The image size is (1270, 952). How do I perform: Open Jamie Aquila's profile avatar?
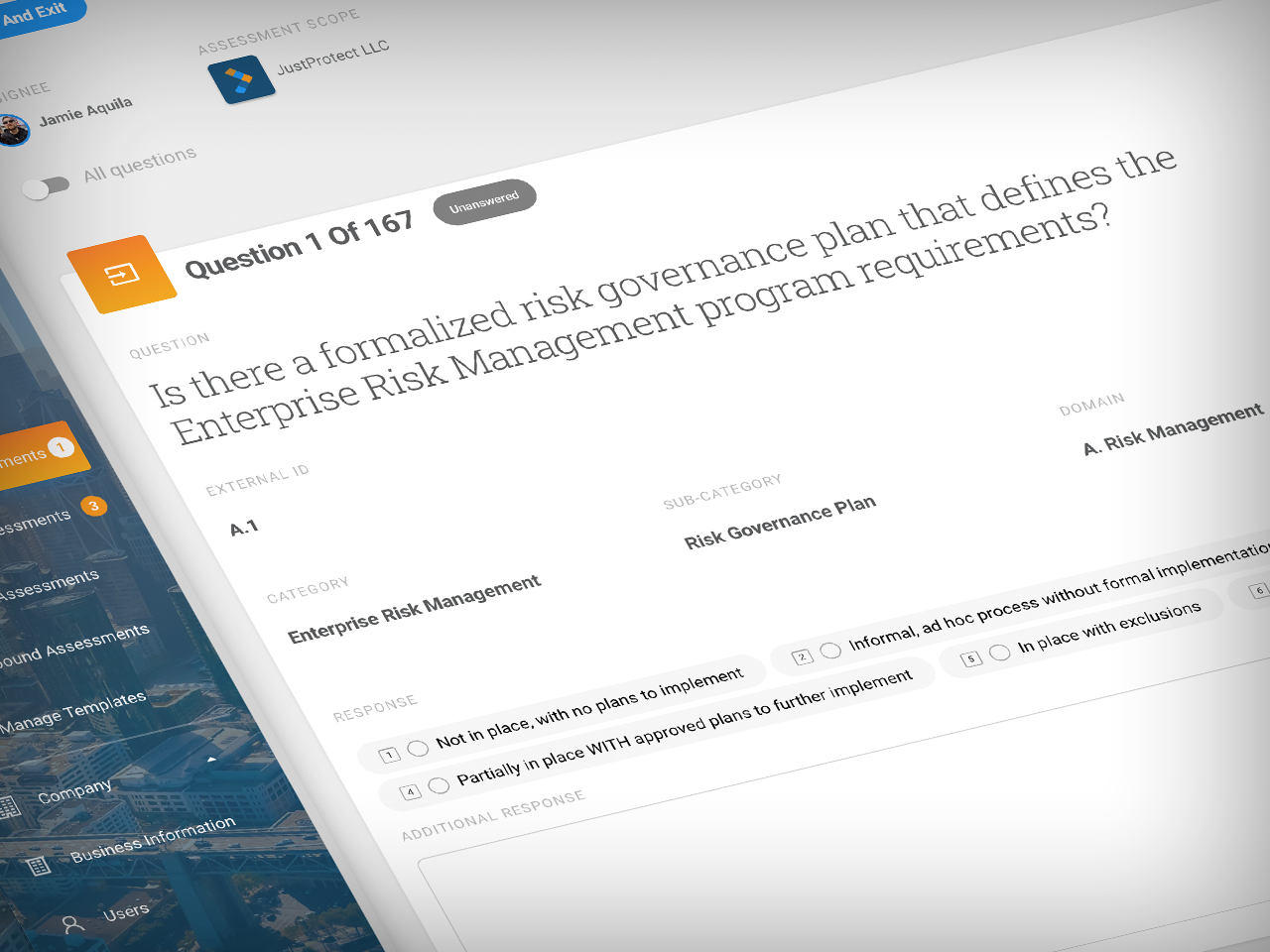coord(14,131)
